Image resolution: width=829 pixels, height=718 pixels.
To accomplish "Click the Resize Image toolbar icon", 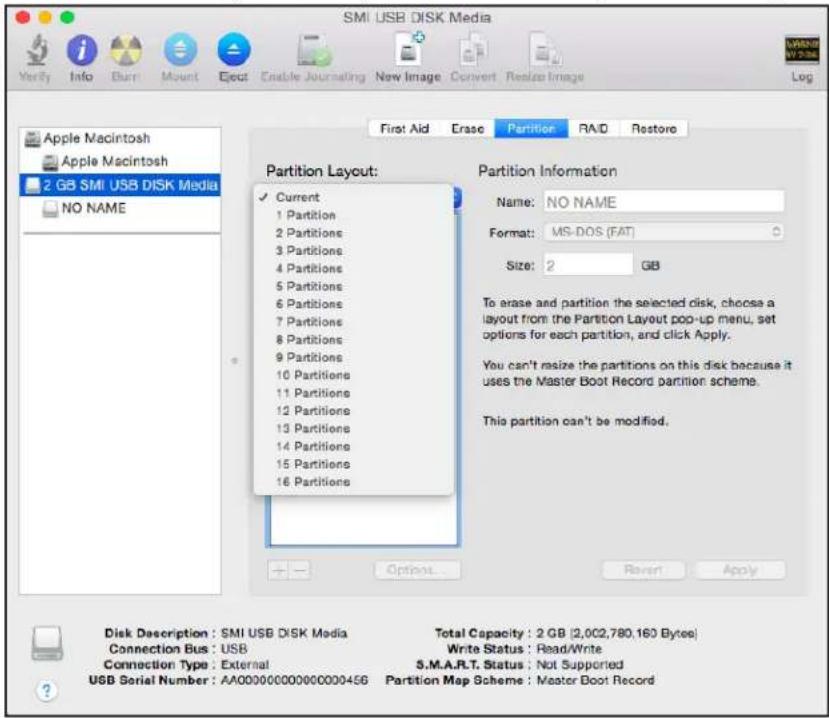I will (545, 50).
